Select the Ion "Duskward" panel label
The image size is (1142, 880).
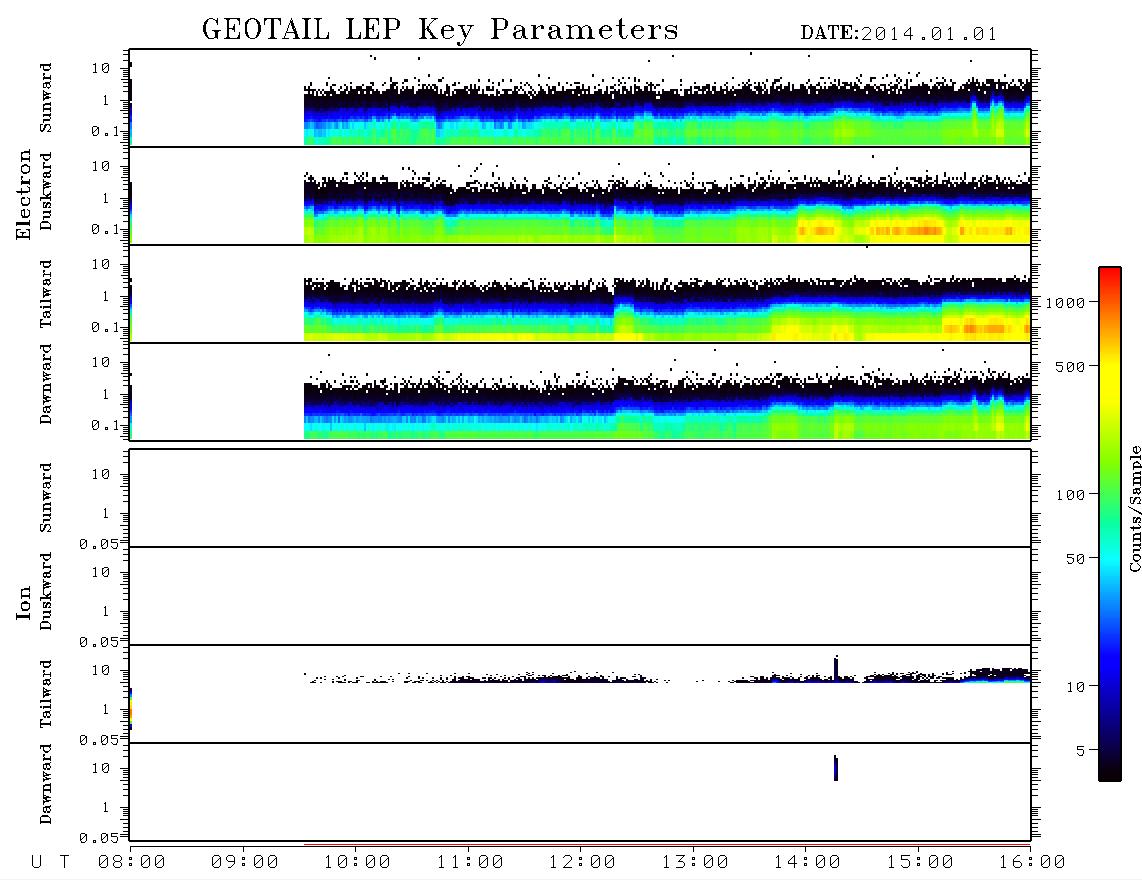pyautogui.click(x=46, y=591)
